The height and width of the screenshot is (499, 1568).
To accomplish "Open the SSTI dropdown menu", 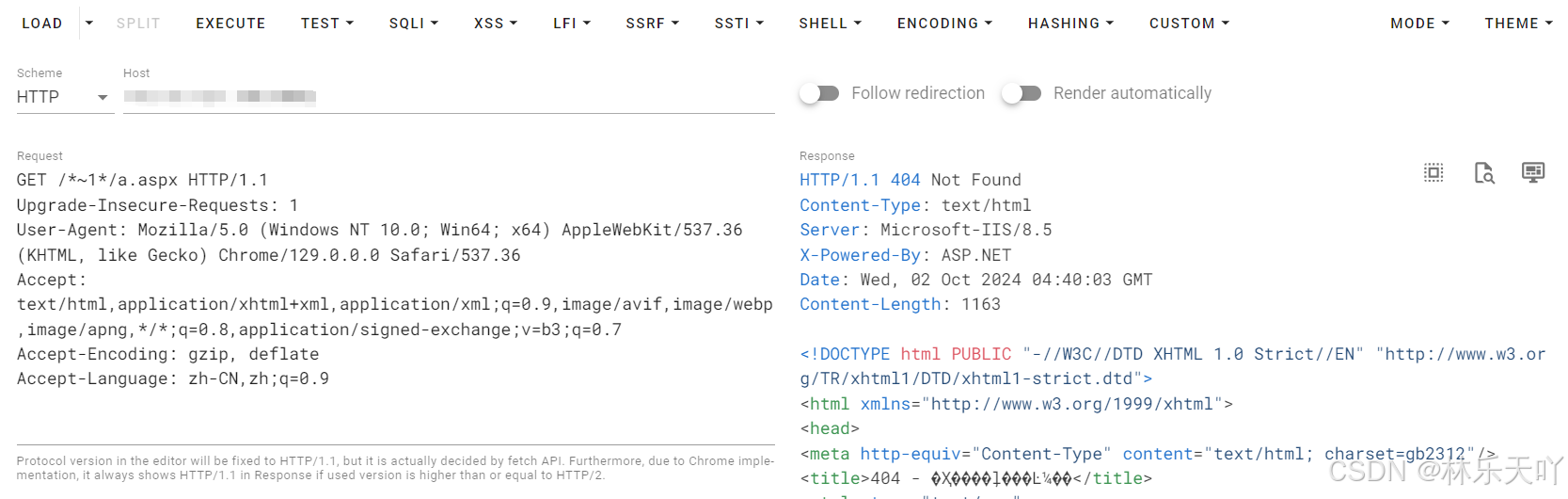I will coord(738,24).
